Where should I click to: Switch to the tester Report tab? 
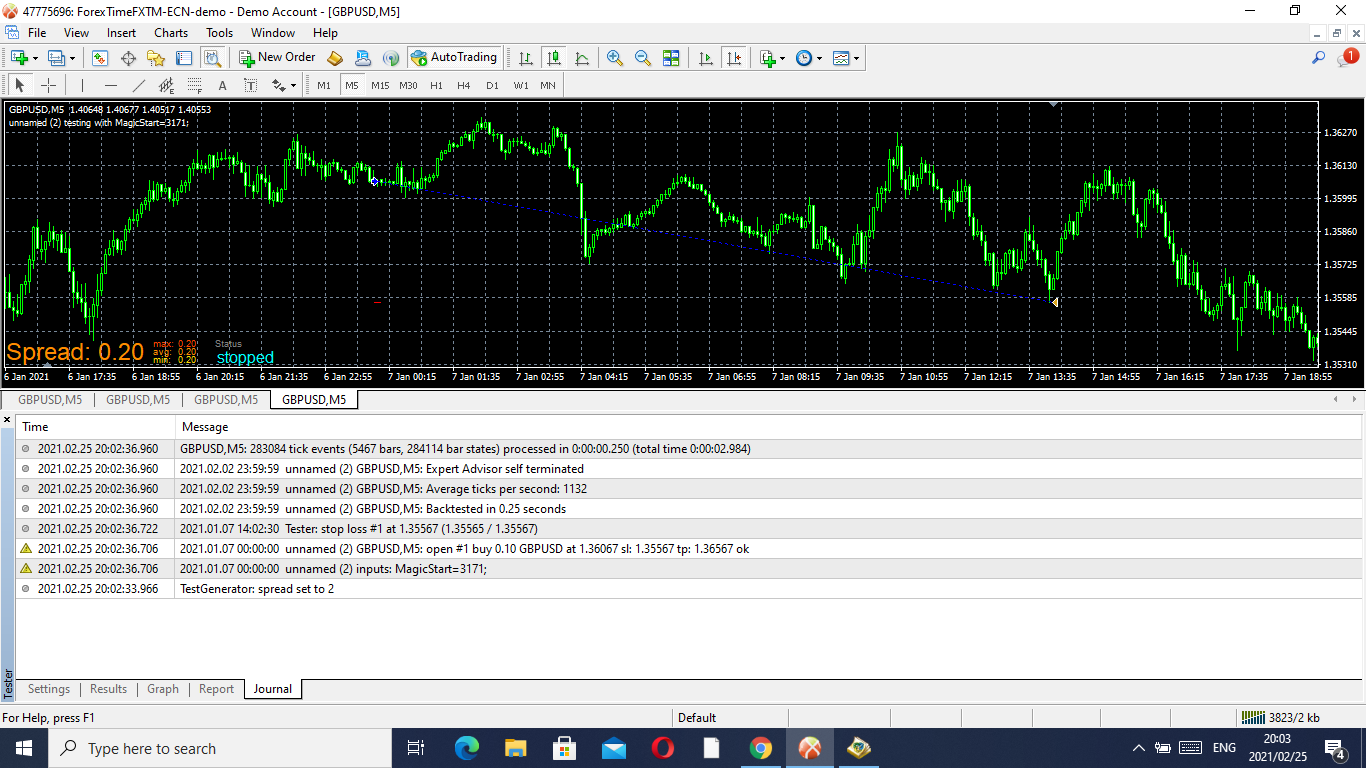[x=216, y=689]
